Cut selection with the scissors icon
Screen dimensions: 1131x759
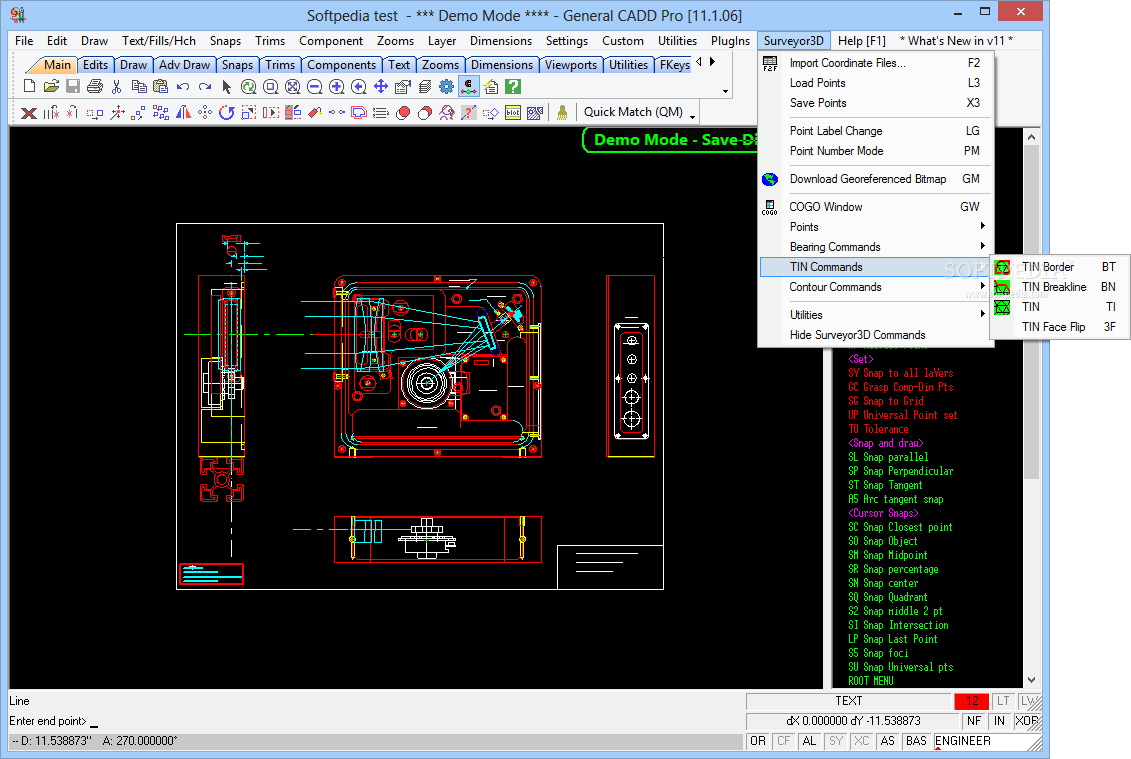click(116, 87)
